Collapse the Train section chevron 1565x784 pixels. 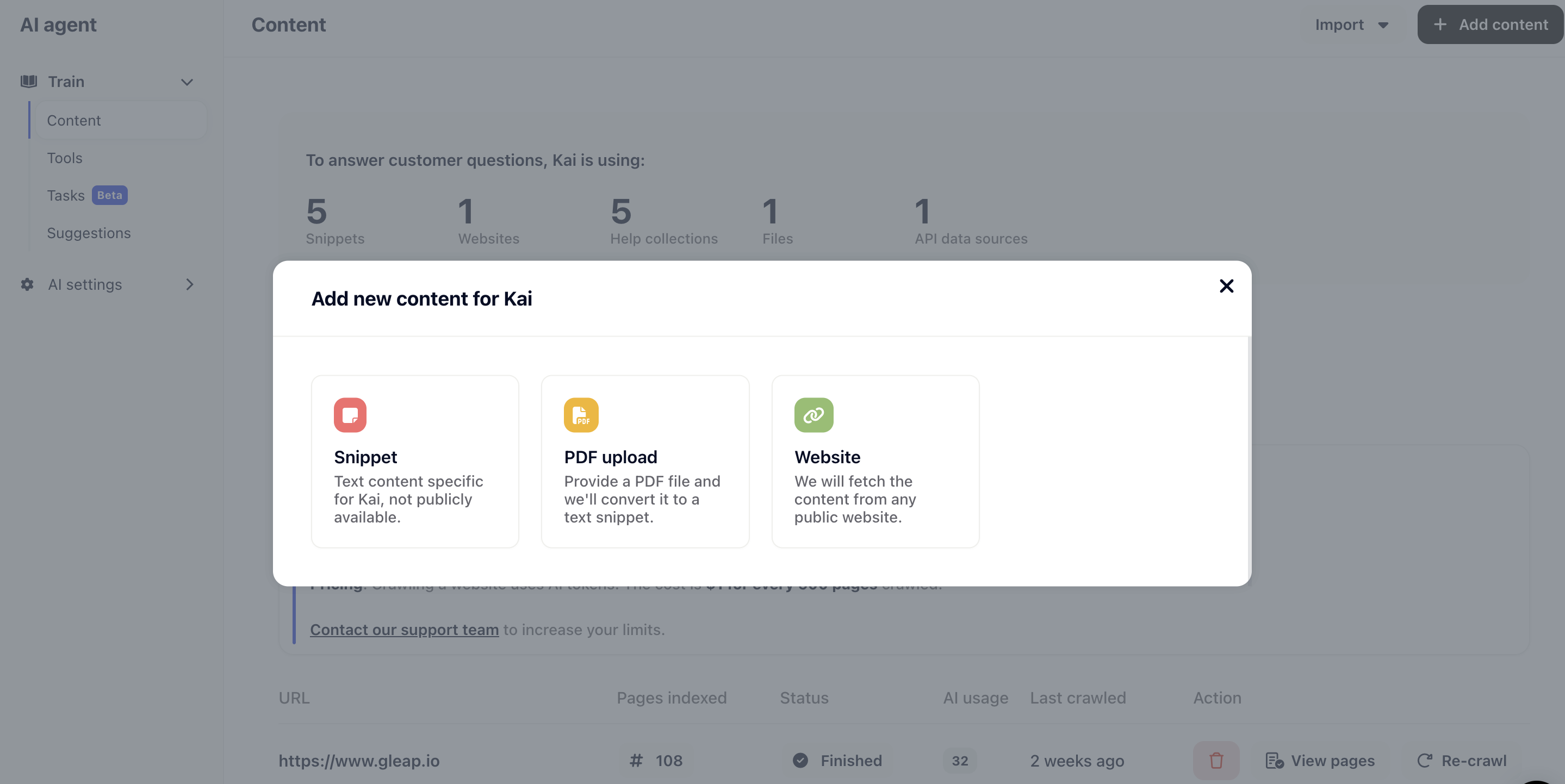(x=187, y=82)
